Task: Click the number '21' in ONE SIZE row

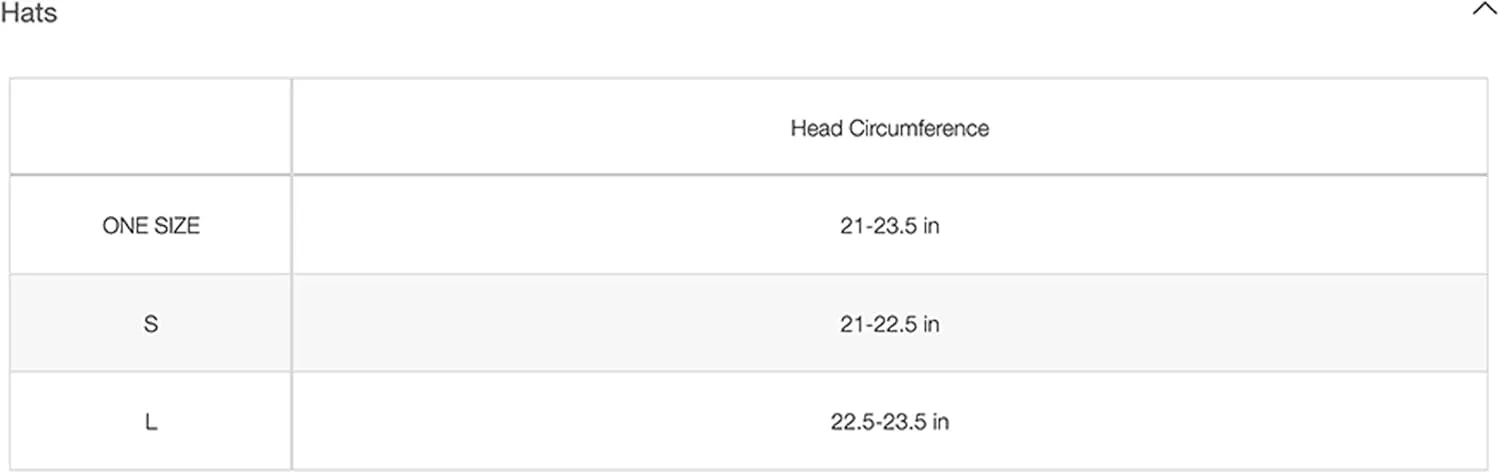Action: pos(851,226)
